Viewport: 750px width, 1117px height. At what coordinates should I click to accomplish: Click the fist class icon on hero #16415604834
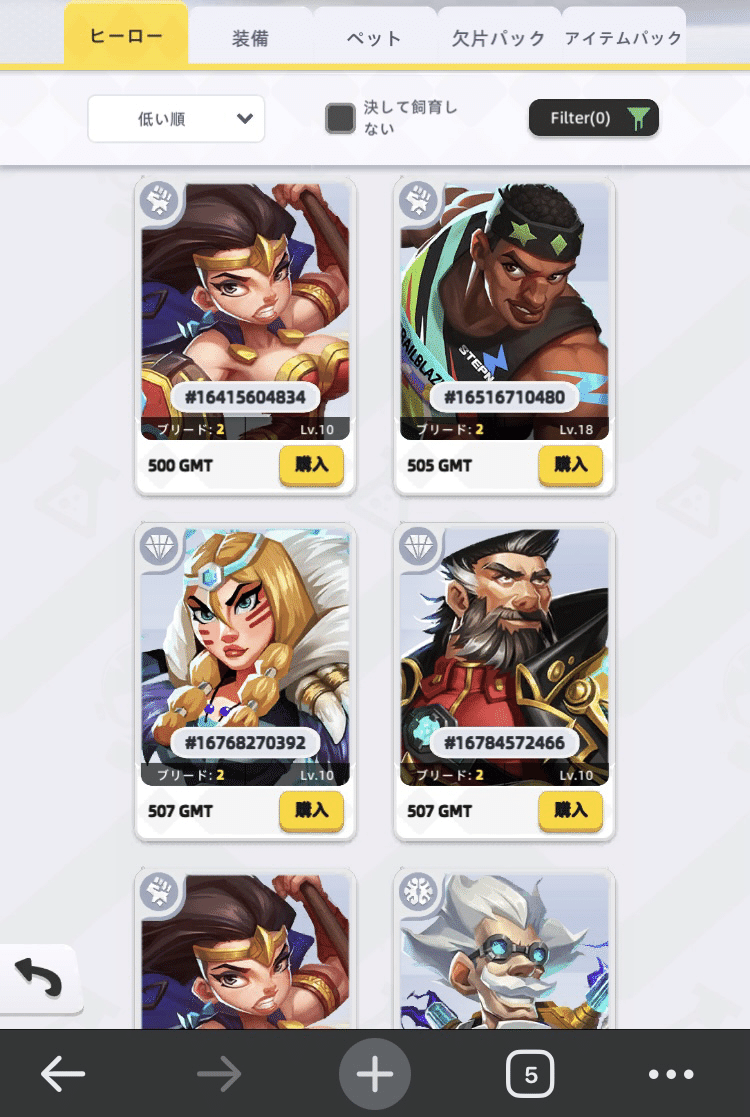(159, 201)
